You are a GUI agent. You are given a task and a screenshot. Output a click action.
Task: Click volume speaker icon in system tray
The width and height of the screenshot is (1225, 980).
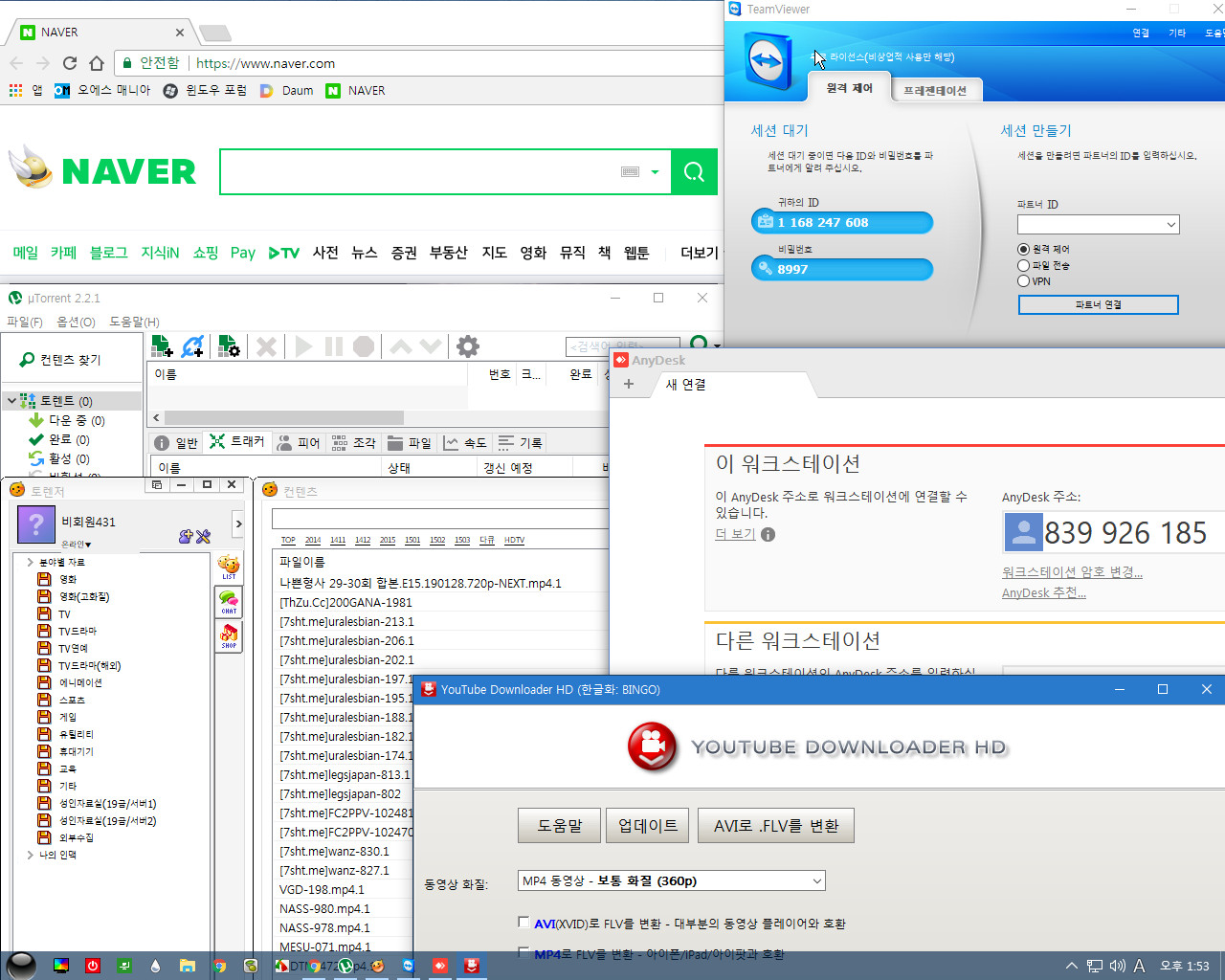coord(1117,966)
